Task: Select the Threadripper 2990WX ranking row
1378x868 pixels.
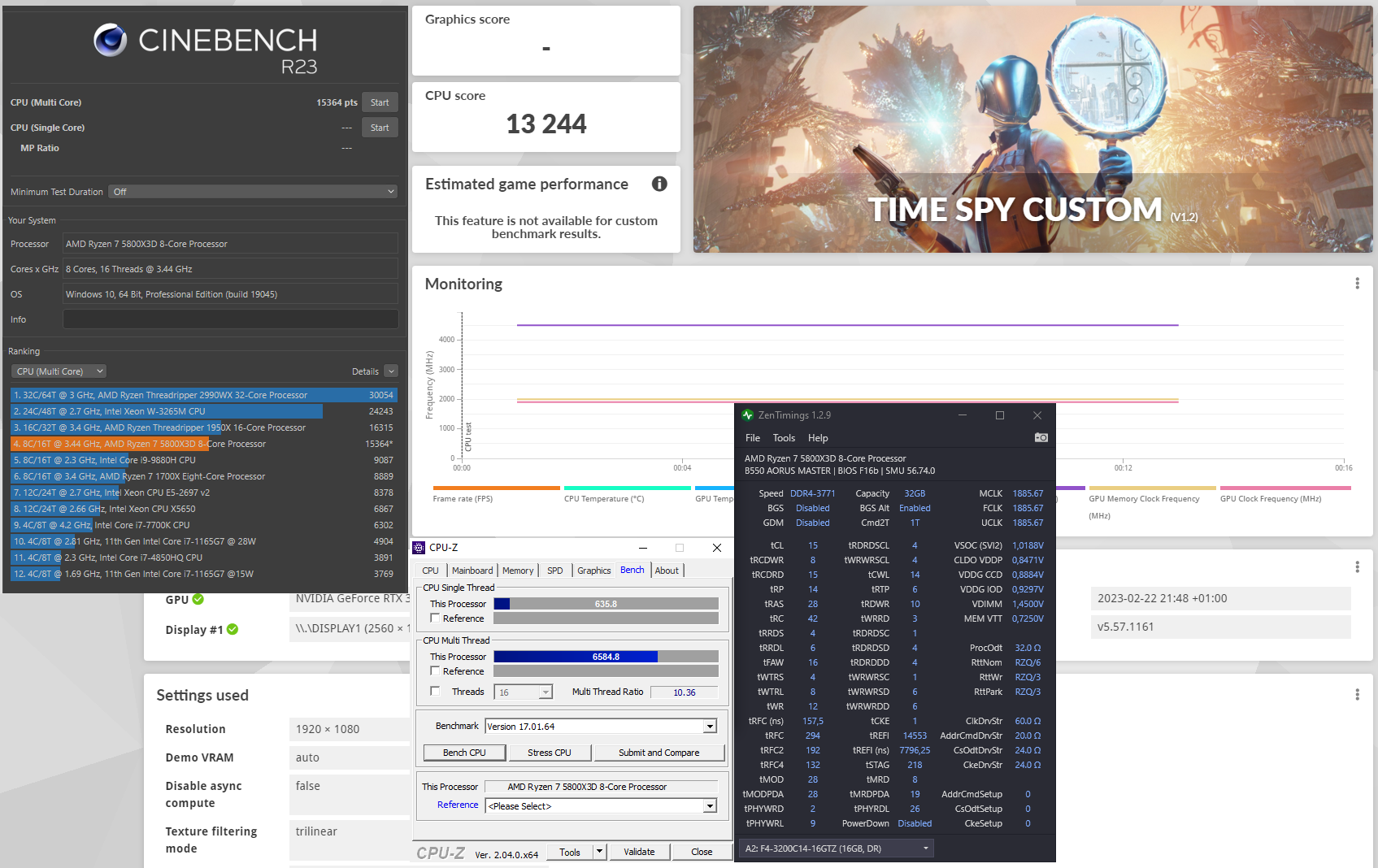Action: (x=204, y=395)
